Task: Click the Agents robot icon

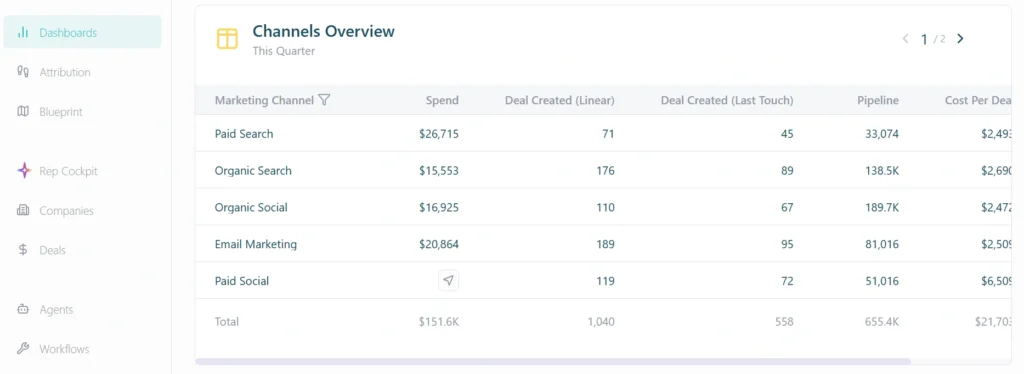Action: (23, 309)
